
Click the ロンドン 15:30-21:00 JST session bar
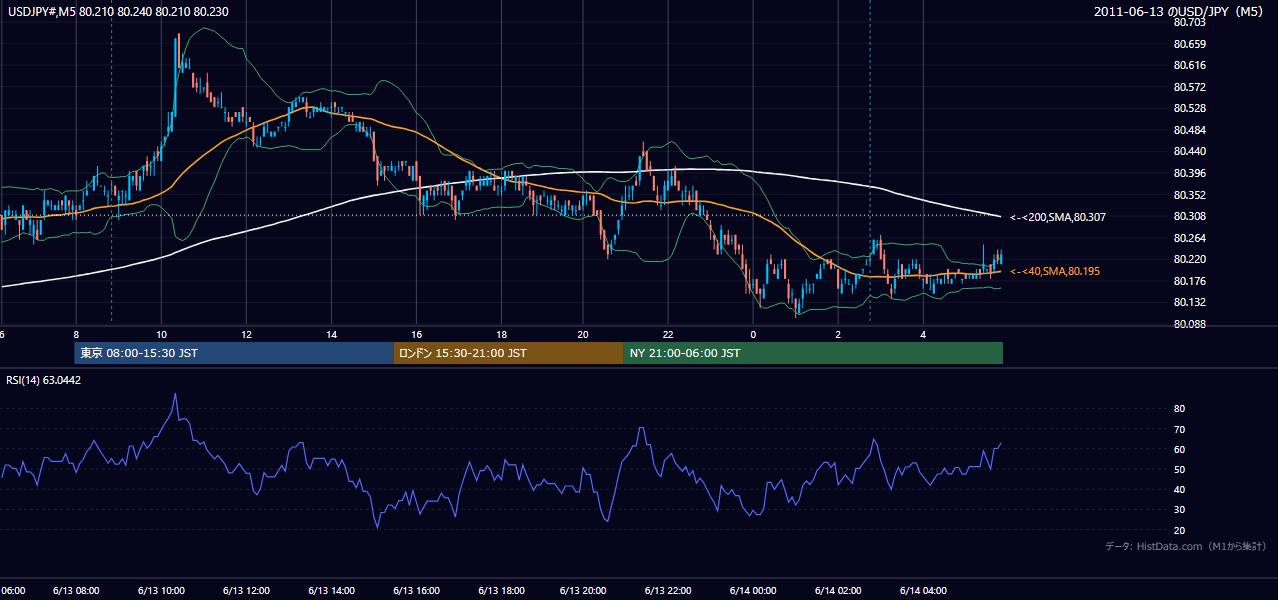(x=509, y=353)
